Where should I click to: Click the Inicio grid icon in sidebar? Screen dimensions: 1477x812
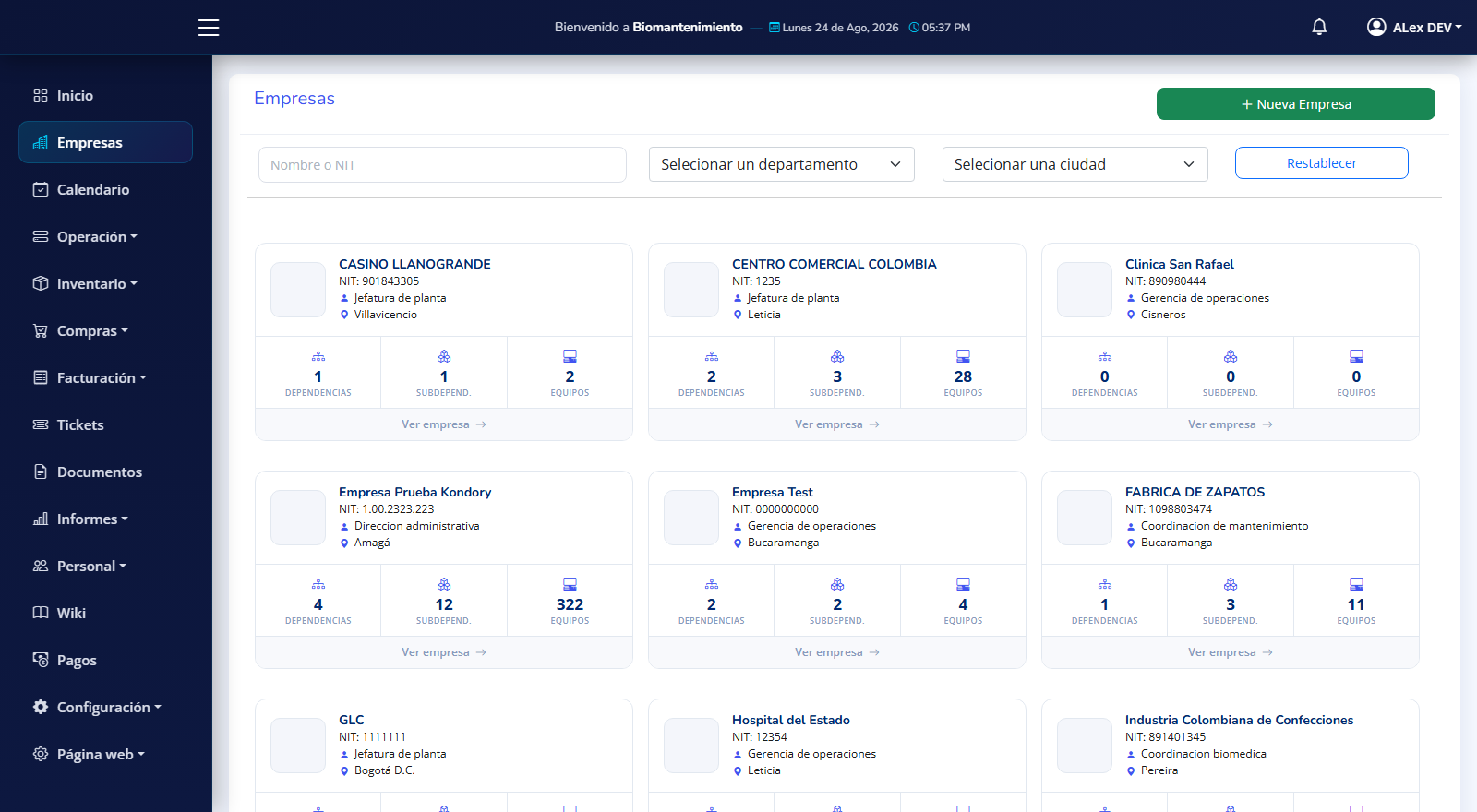[41, 95]
